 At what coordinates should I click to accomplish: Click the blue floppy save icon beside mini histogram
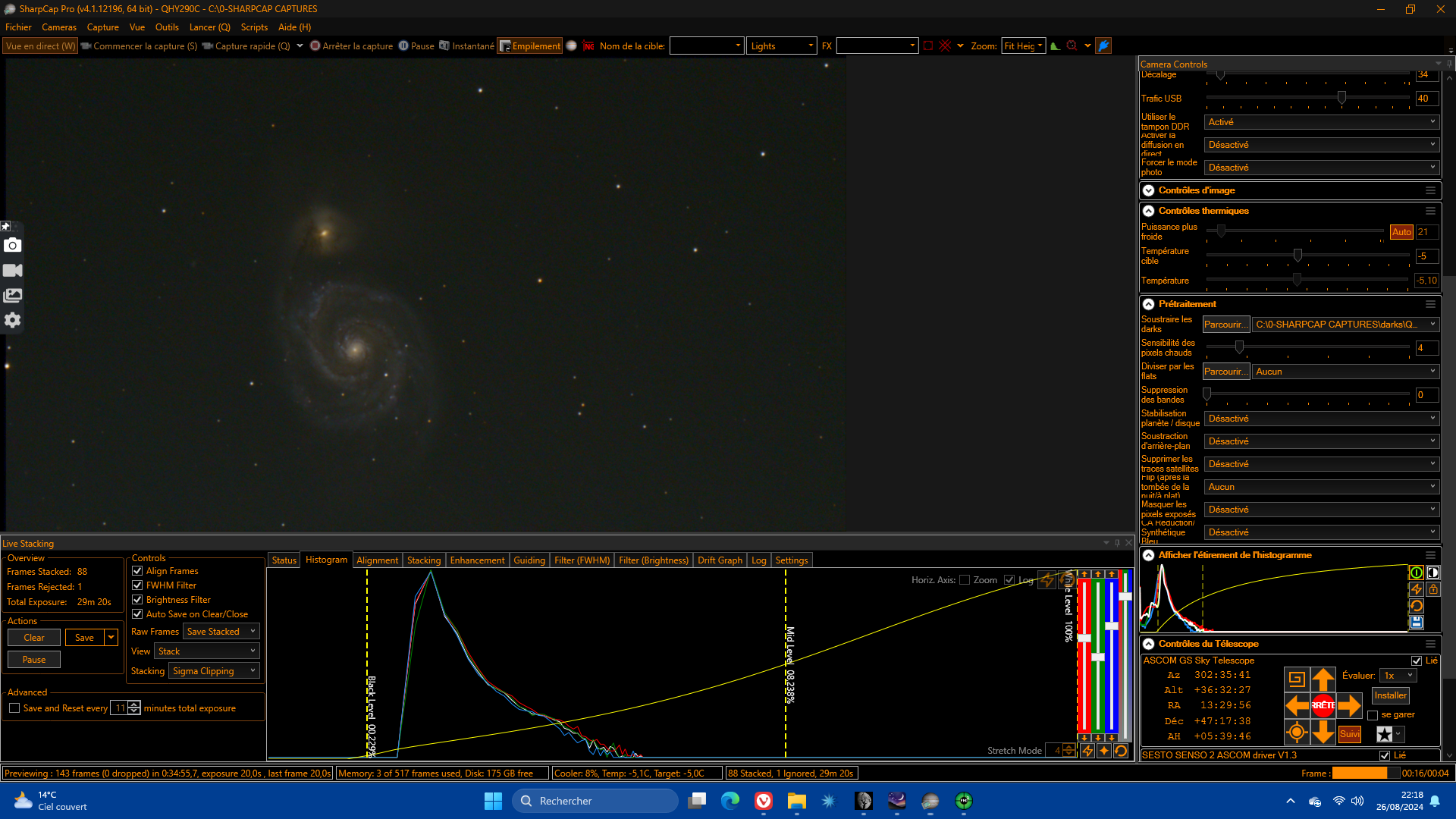pos(1416,623)
